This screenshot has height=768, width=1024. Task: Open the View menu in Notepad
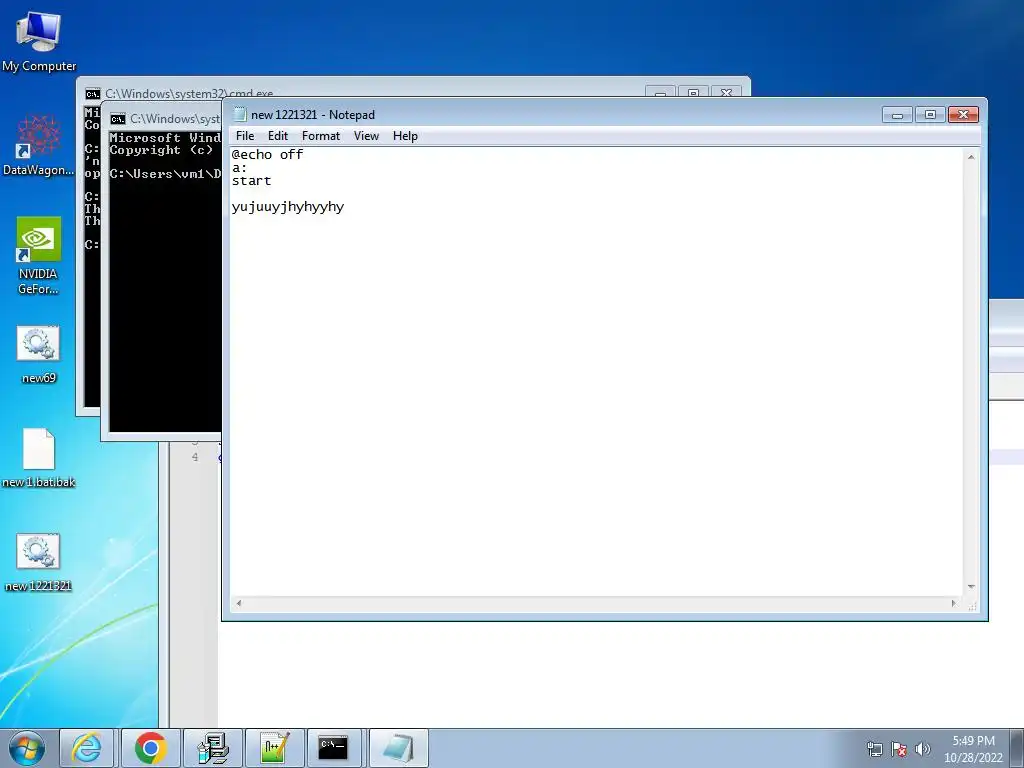click(366, 136)
